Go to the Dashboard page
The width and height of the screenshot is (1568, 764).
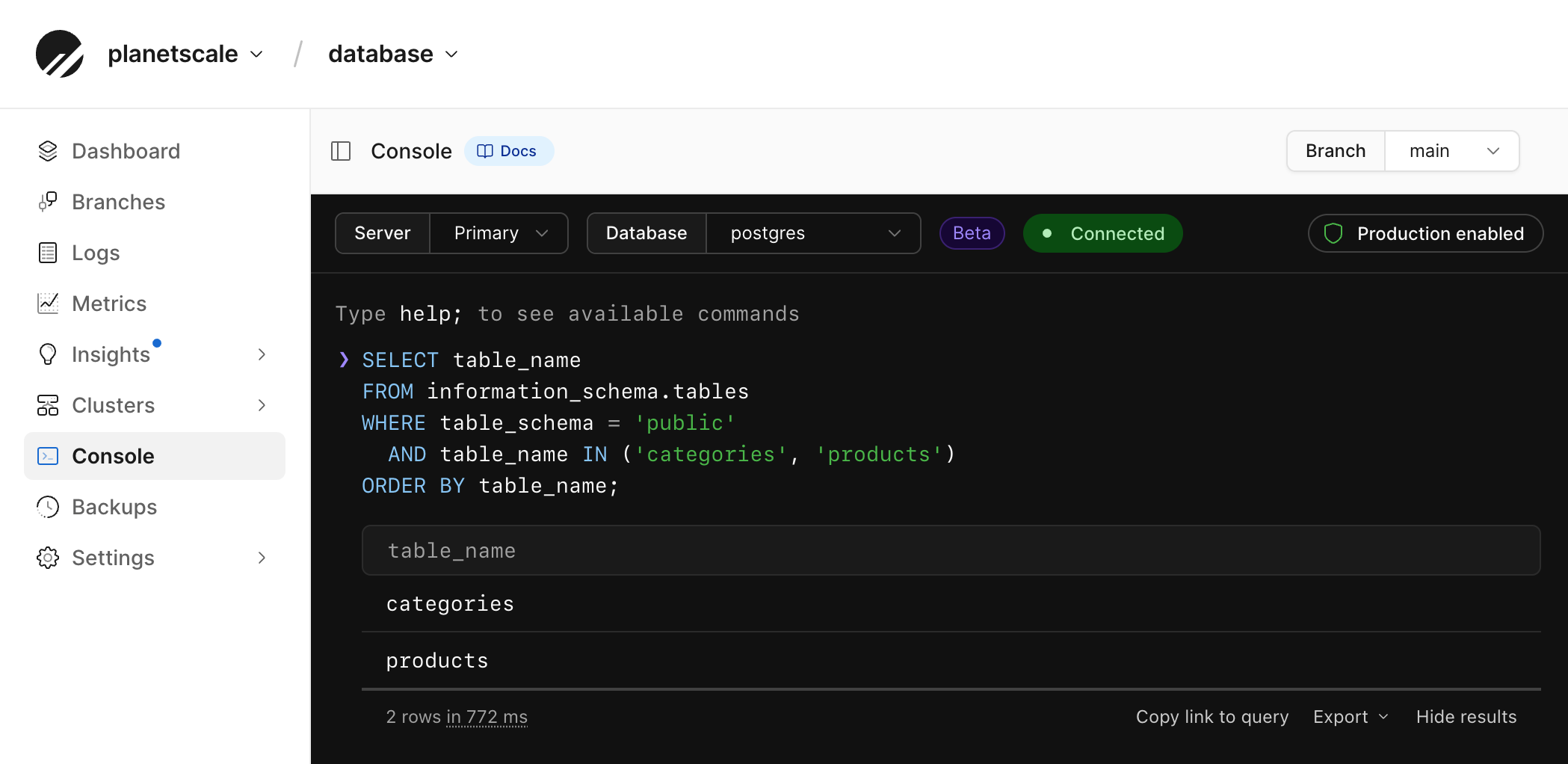click(x=155, y=151)
